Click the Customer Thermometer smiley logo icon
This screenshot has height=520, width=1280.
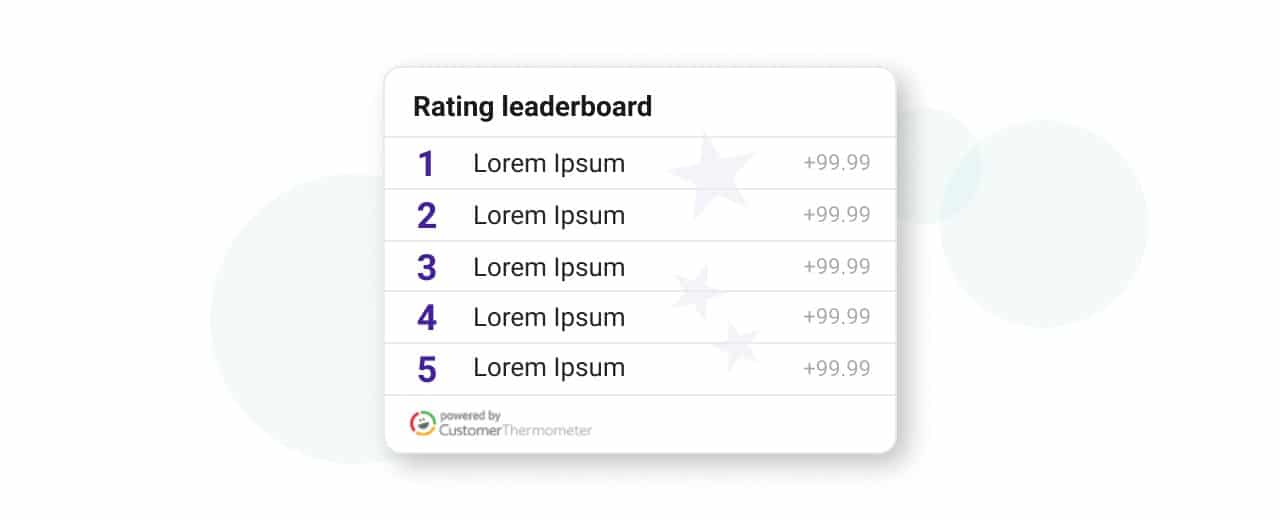coord(423,423)
